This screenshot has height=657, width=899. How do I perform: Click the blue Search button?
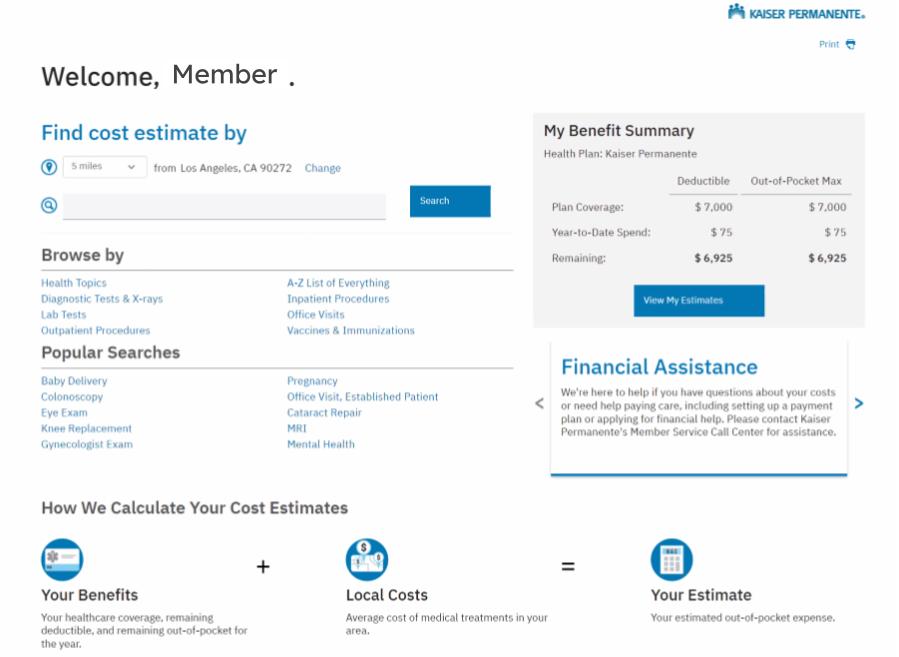point(450,201)
